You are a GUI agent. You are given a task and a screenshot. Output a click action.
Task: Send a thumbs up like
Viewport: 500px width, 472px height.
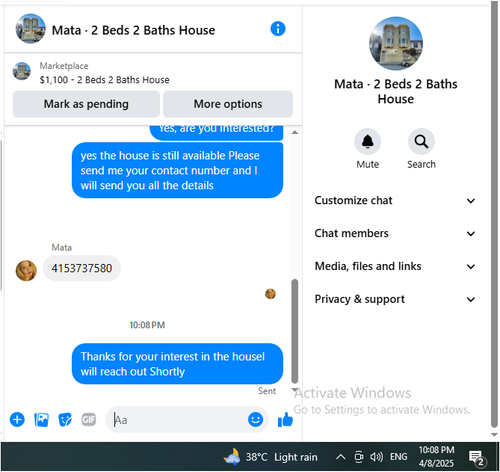tap(285, 420)
